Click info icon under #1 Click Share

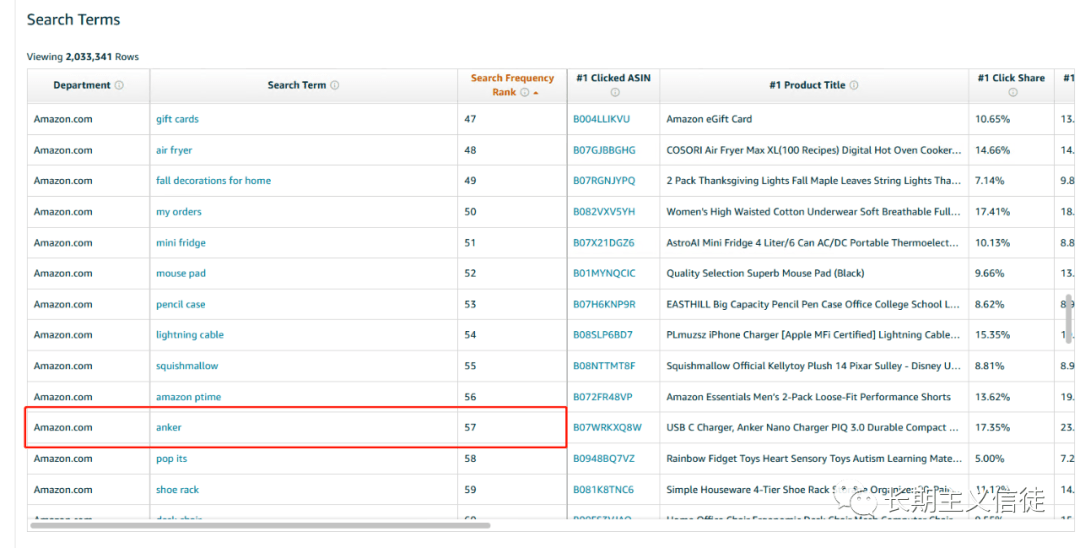pos(1012,92)
